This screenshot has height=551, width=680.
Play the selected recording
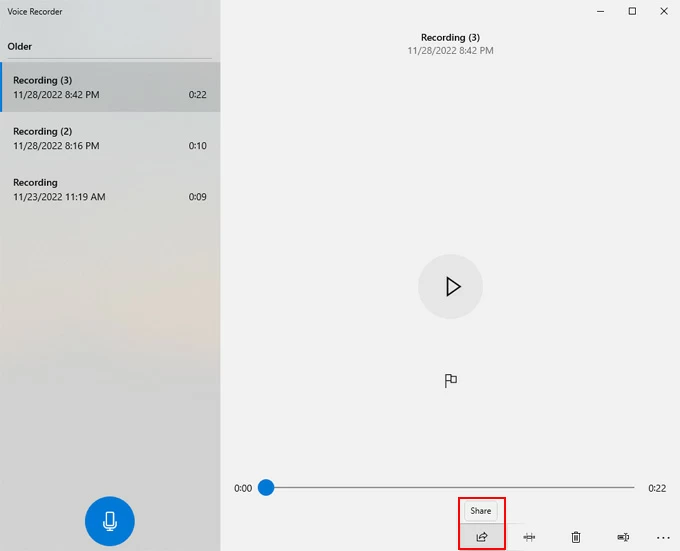450,287
